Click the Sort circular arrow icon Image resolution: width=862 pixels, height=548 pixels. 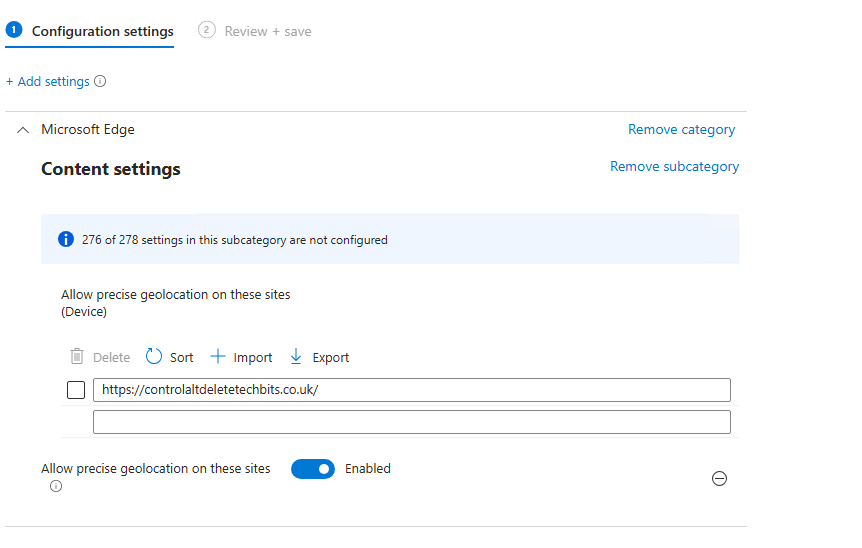coord(154,357)
